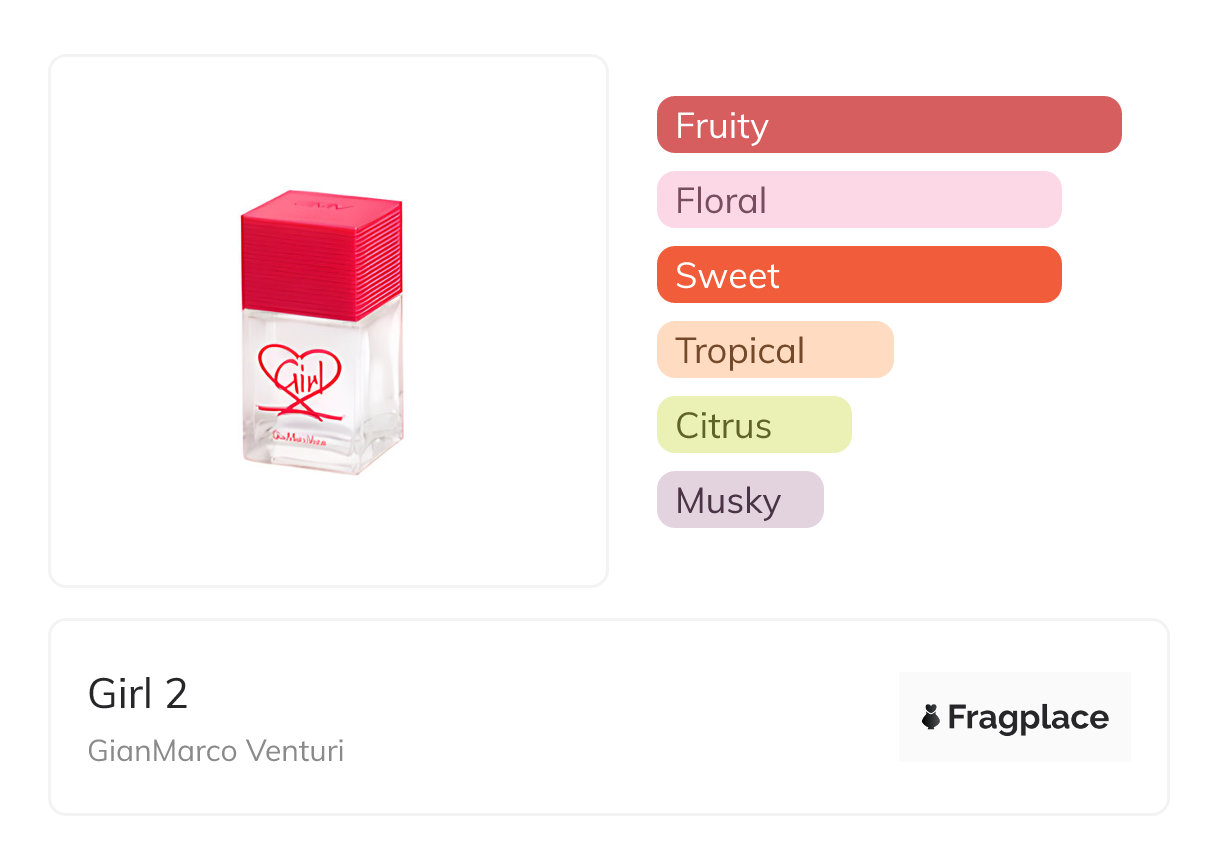Pick the Musky accord bar
Screen dimensions: 1218x864
(x=740, y=500)
